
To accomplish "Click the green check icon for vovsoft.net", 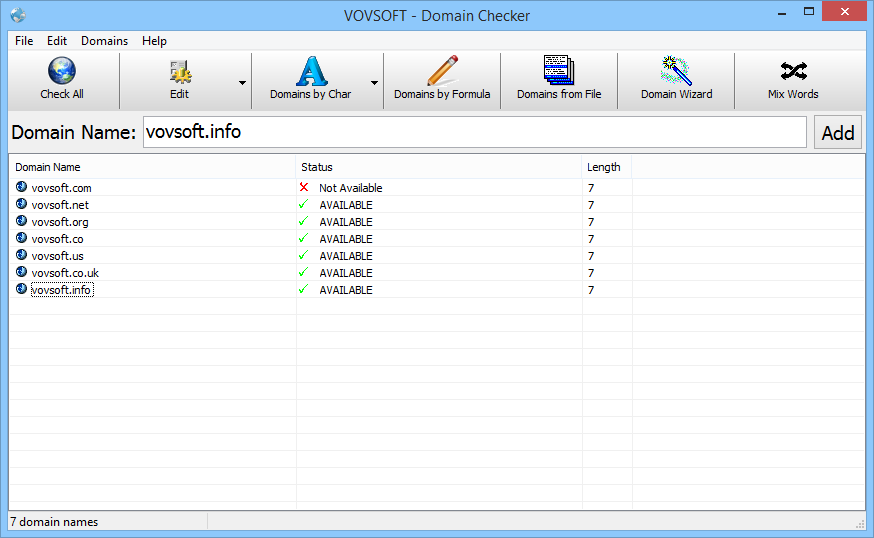I will (x=304, y=204).
